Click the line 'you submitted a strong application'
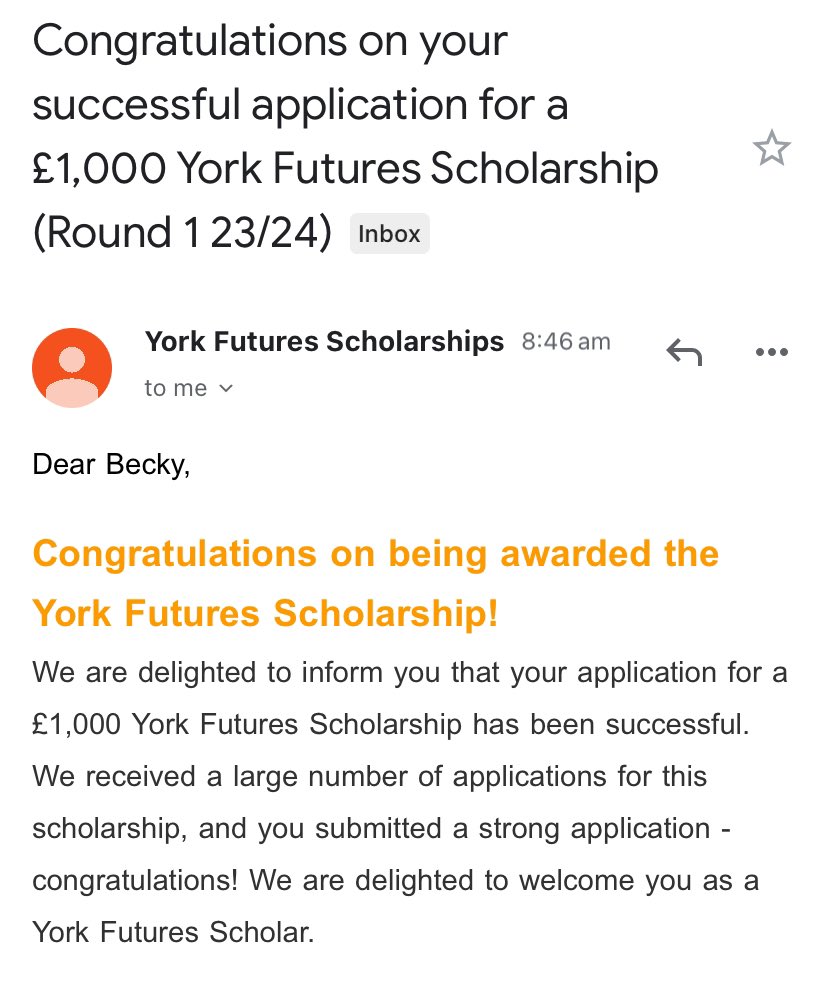 point(381,829)
